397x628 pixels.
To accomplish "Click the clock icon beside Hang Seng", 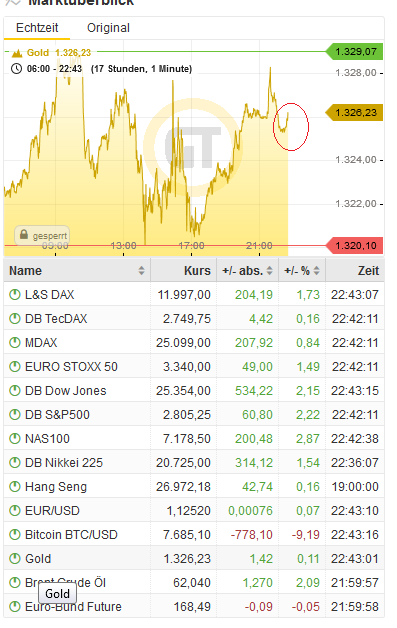I will pyautogui.click(x=15, y=487).
